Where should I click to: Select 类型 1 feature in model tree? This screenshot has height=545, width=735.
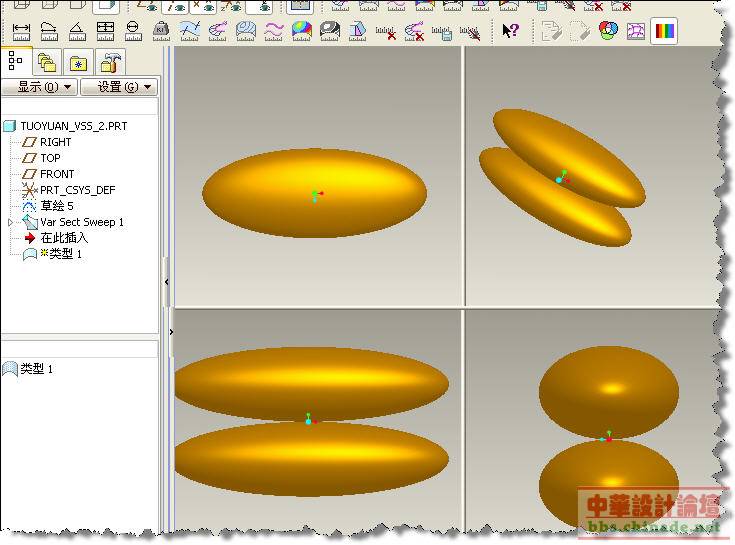[x=66, y=254]
